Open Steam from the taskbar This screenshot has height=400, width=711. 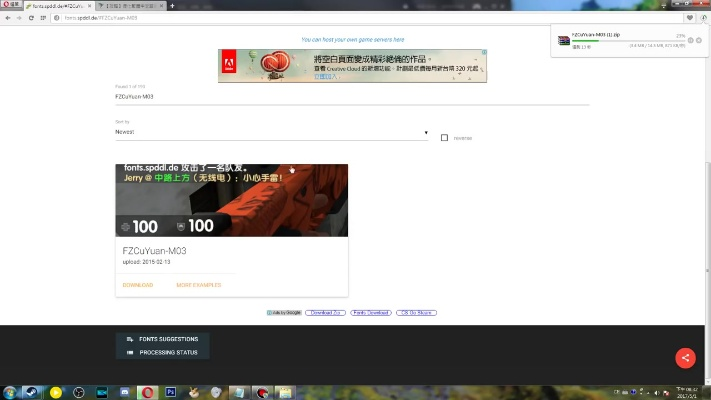pos(33,392)
